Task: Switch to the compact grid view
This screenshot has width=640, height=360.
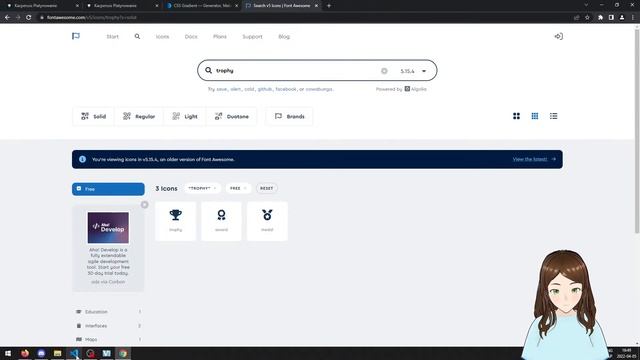Action: [x=535, y=116]
